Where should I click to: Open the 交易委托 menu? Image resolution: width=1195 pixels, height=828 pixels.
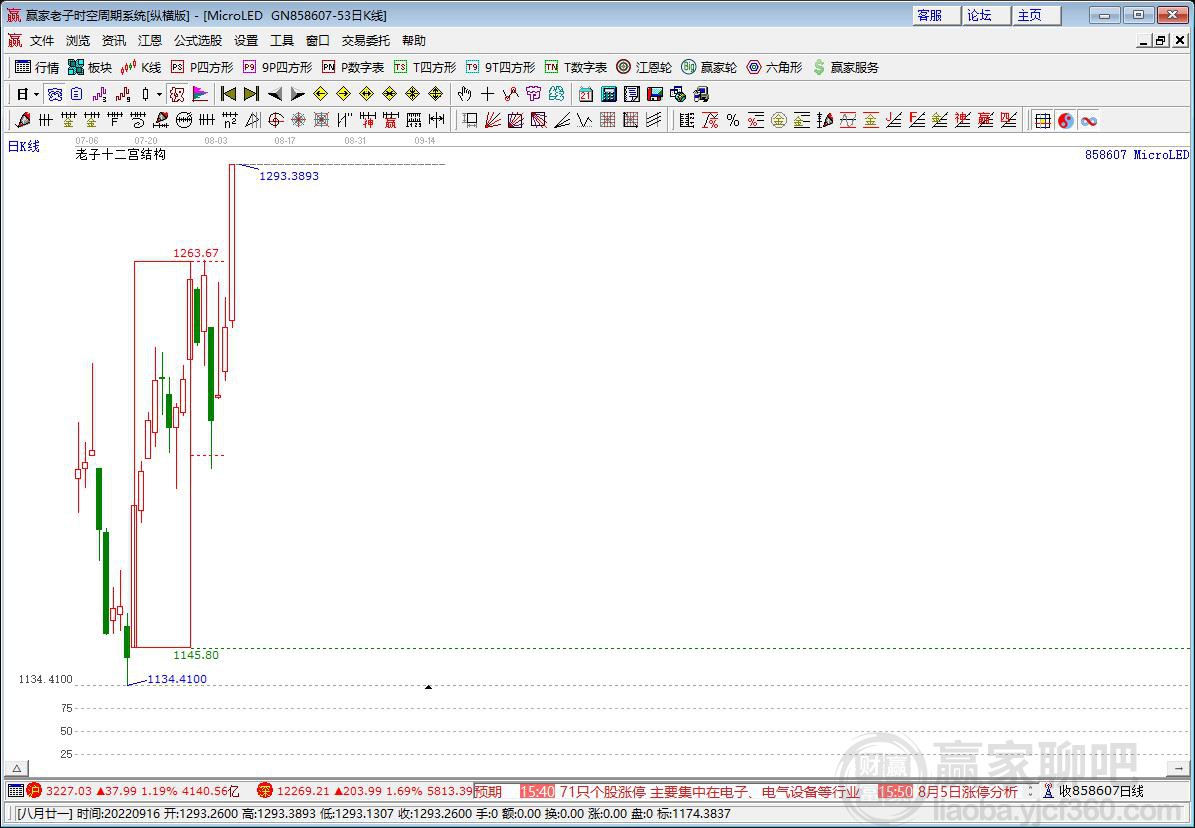[366, 40]
